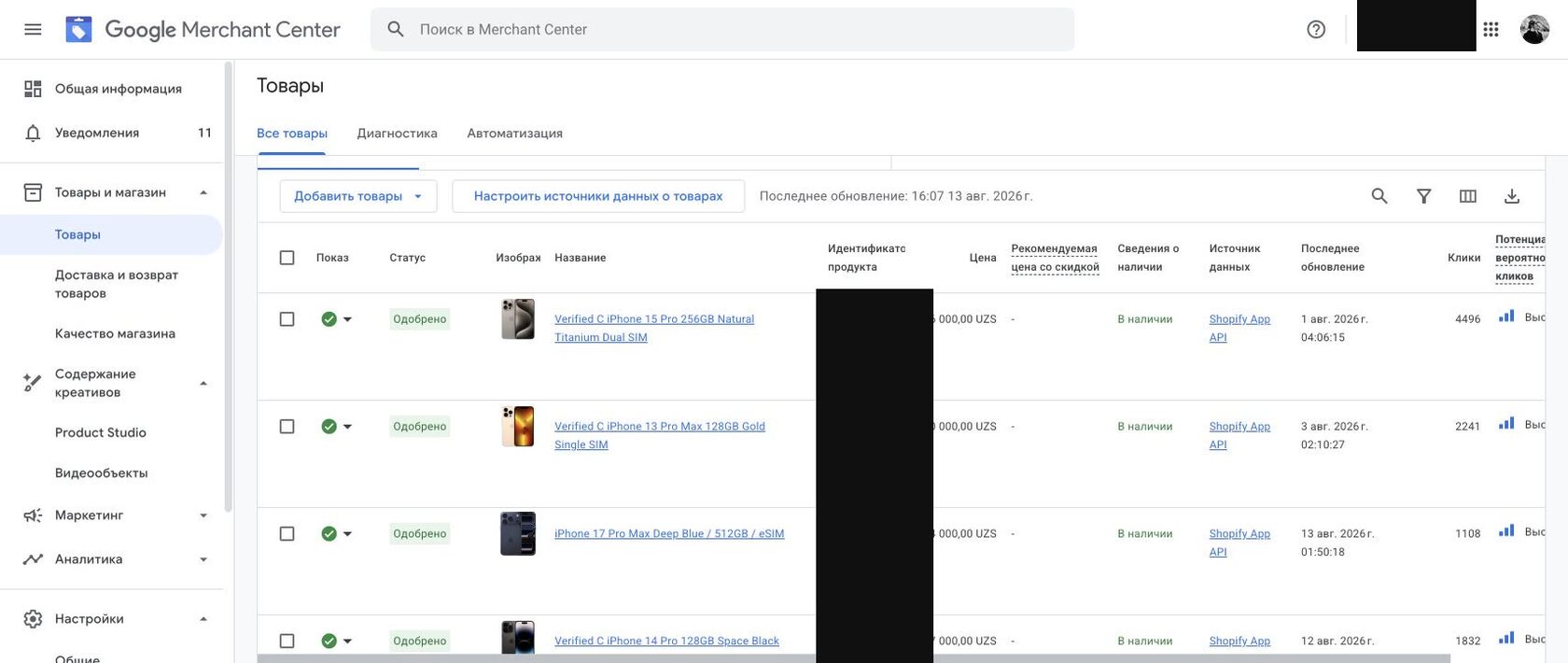Viewport: 1568px width, 663px height.
Task: Download the products list
Action: [1512, 196]
